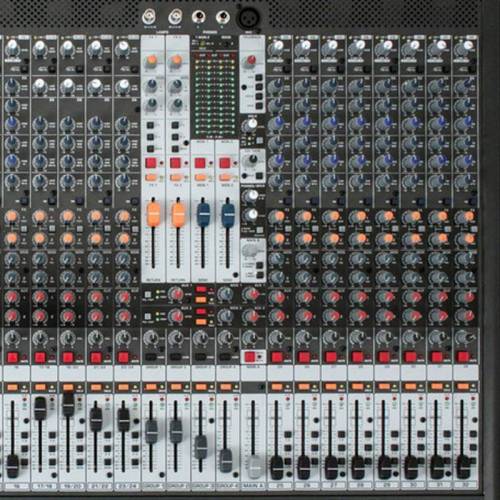The height and width of the screenshot is (500, 500).
Task: Select the GROUP 4 fader
Action: [226, 461]
